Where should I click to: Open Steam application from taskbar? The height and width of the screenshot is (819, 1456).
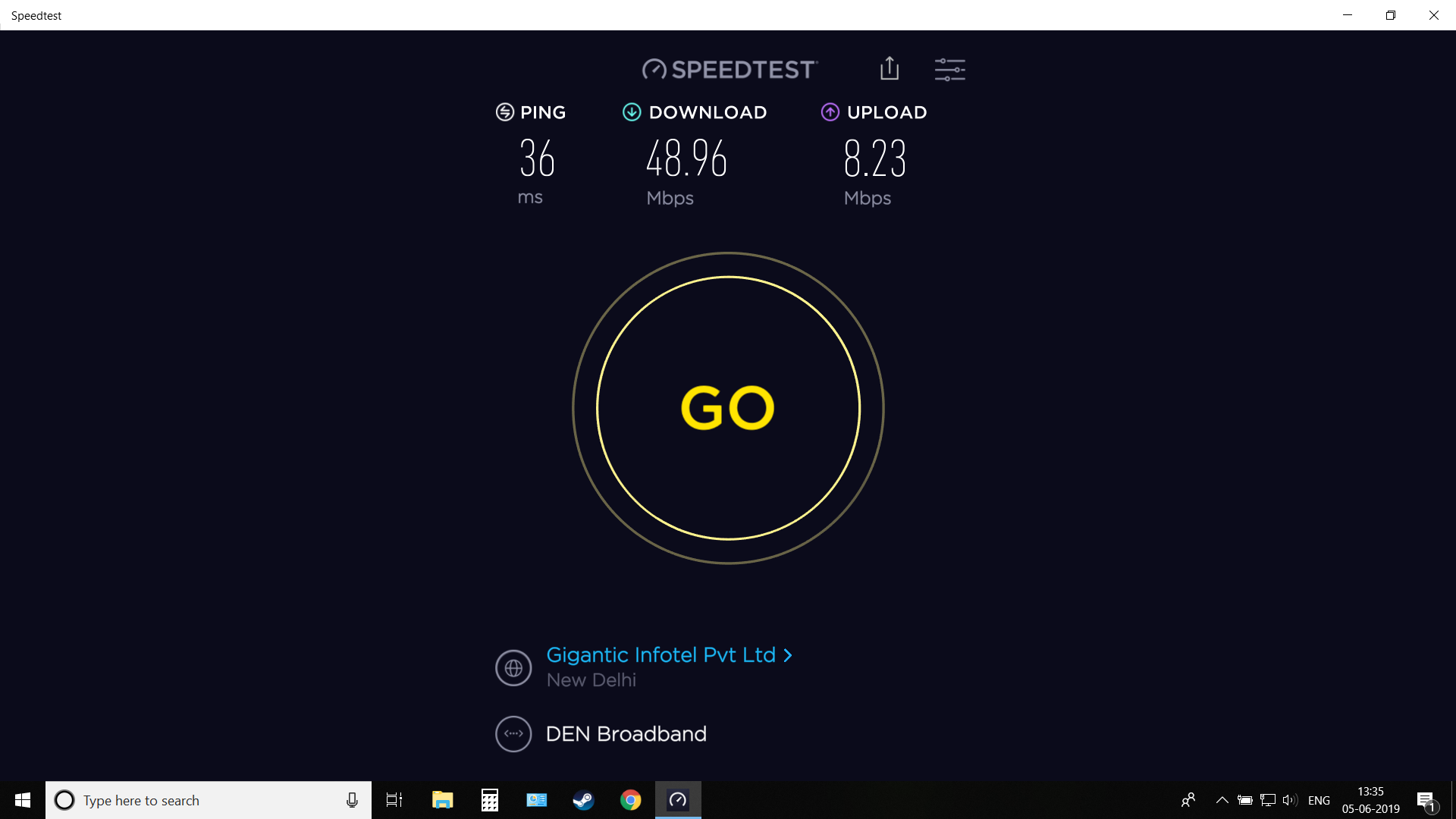[x=583, y=800]
